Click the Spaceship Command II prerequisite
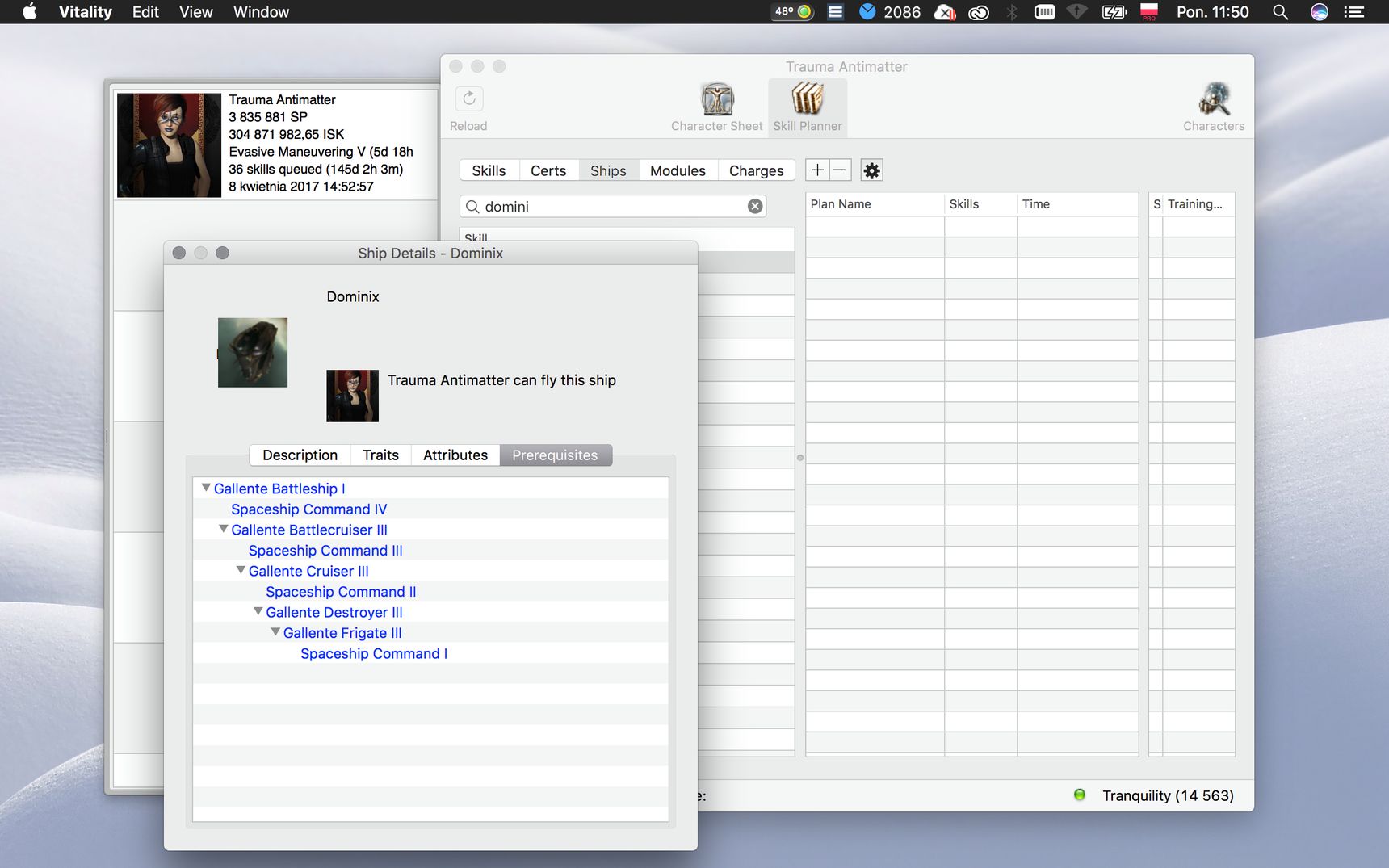The height and width of the screenshot is (868, 1389). pos(341,592)
